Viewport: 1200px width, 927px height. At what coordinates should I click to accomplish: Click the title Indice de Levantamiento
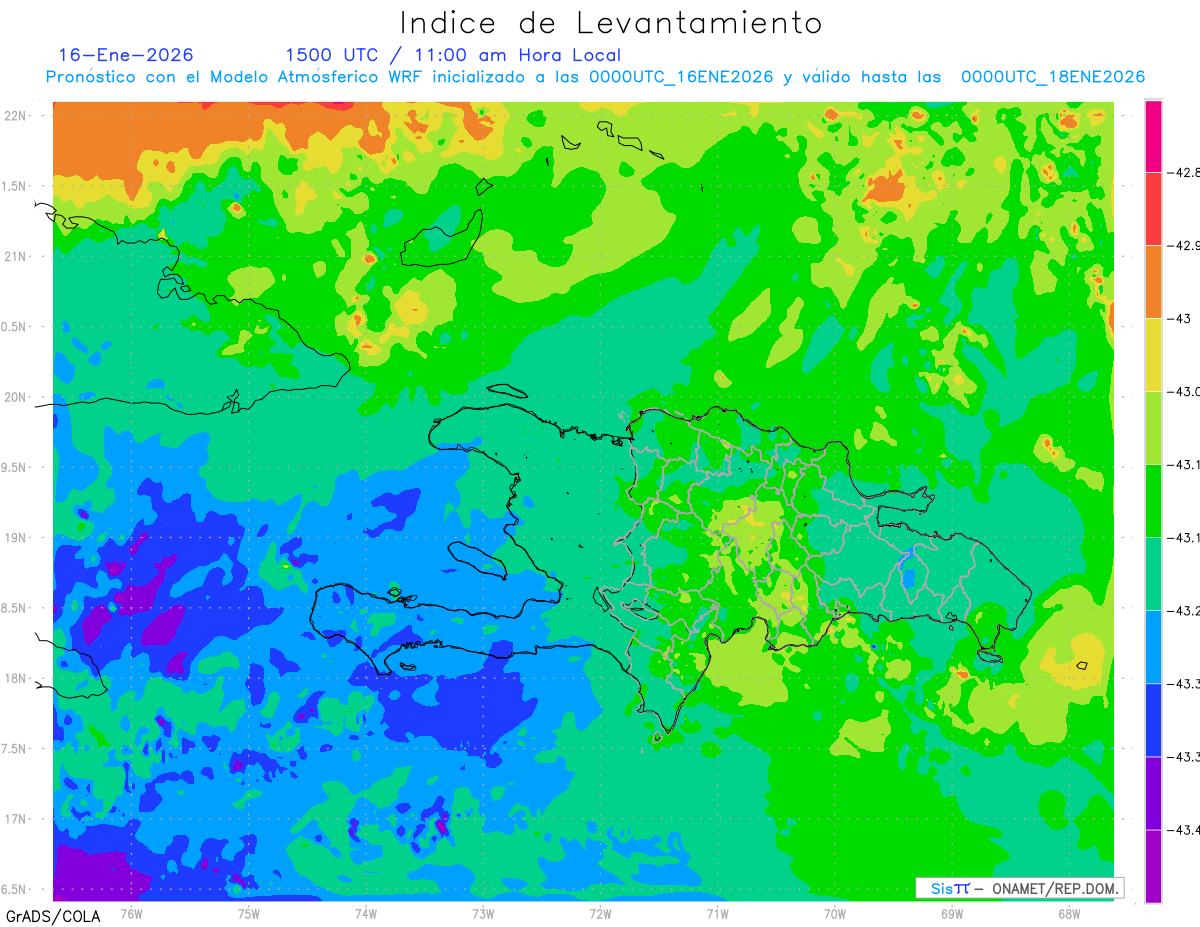coord(611,22)
